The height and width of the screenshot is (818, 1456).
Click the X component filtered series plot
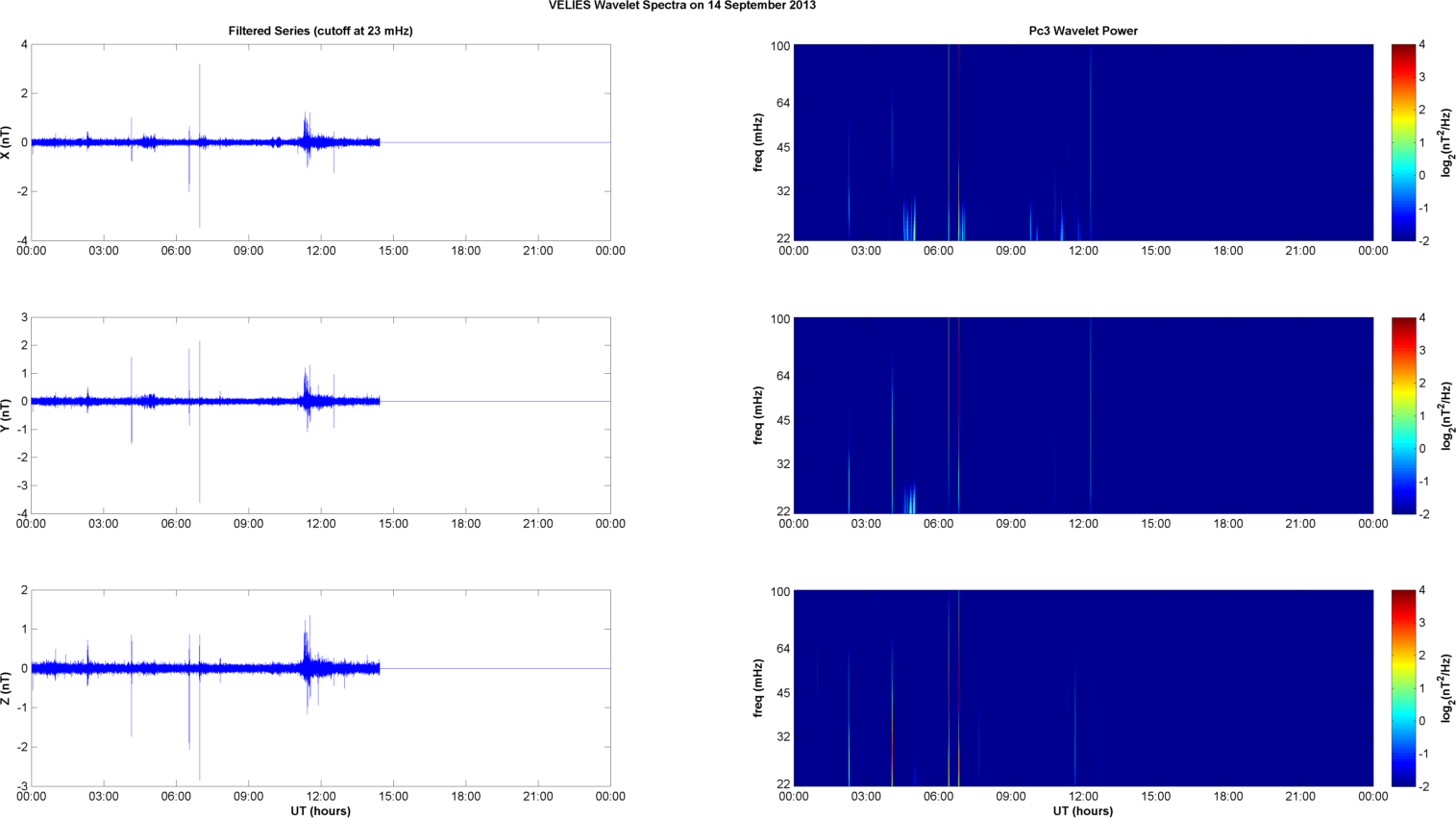(321, 142)
